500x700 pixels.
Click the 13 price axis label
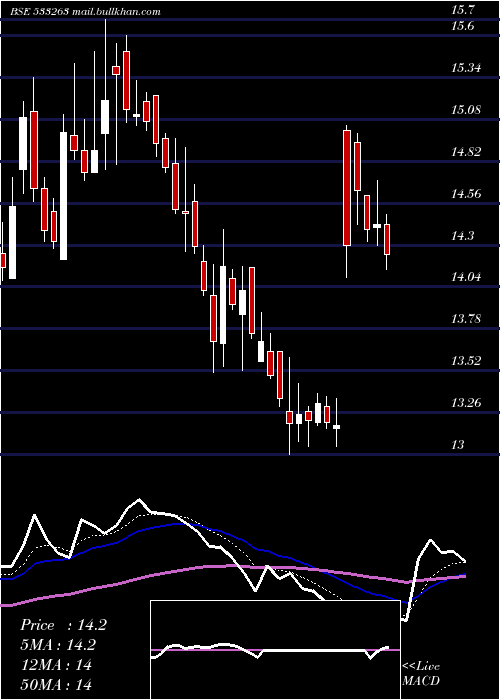pos(458,445)
